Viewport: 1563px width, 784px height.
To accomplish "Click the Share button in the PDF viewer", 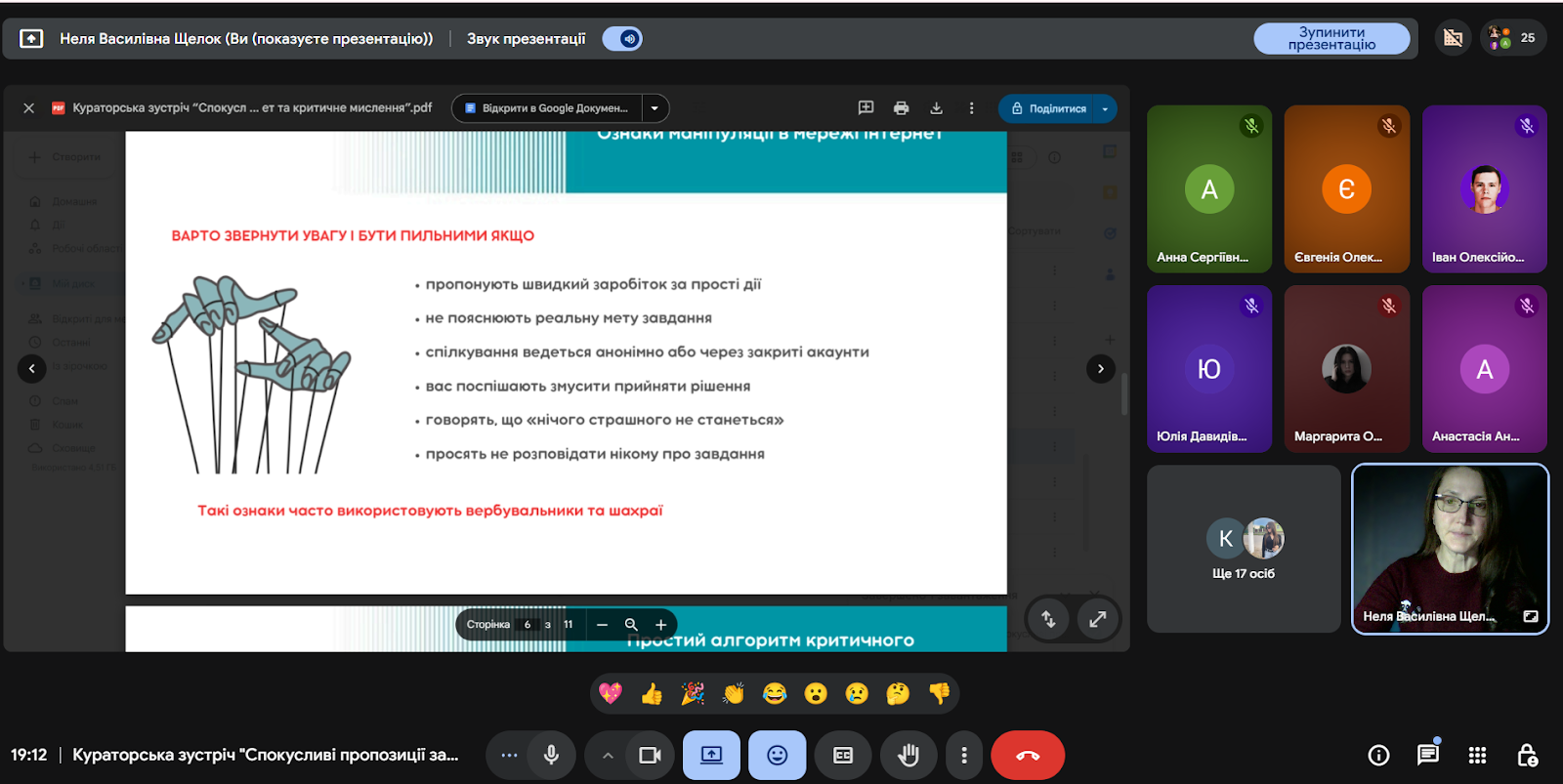I will (x=1049, y=108).
